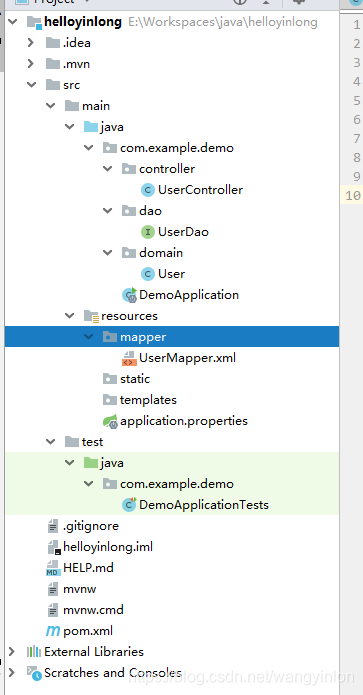
Task: Select the UserController class name
Action: coord(200,190)
